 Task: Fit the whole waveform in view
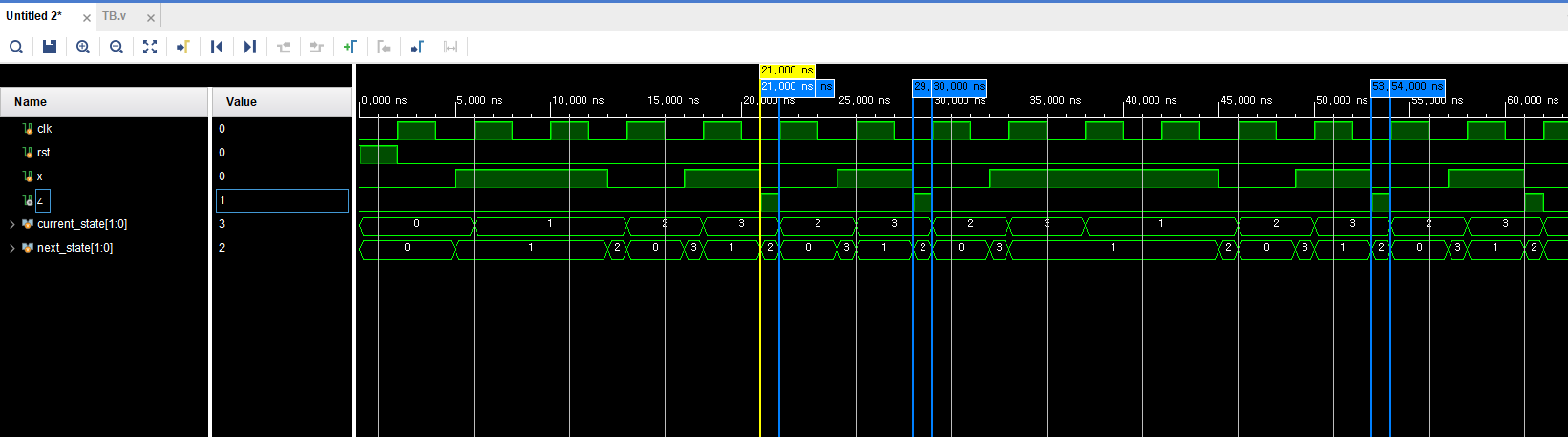tap(150, 47)
